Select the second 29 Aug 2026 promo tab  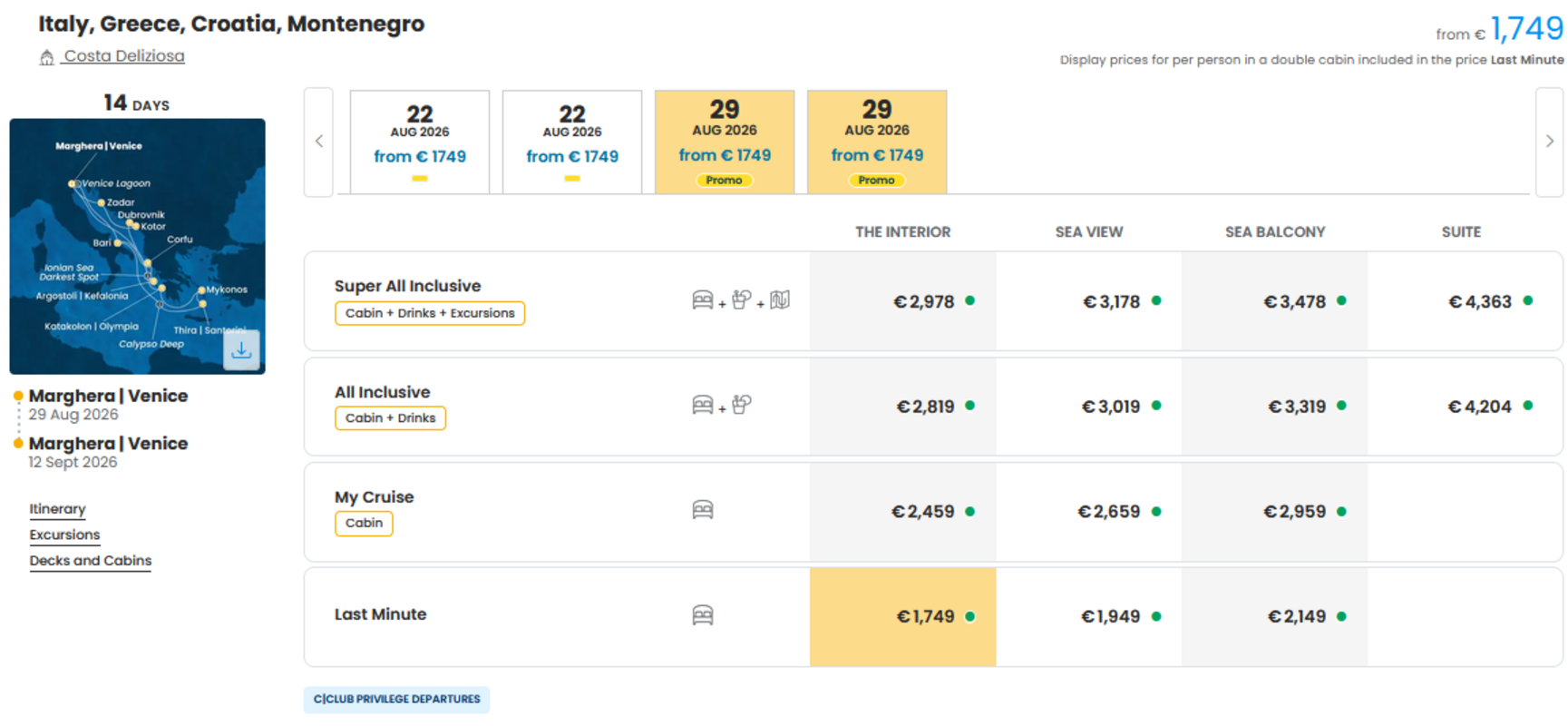(x=877, y=142)
